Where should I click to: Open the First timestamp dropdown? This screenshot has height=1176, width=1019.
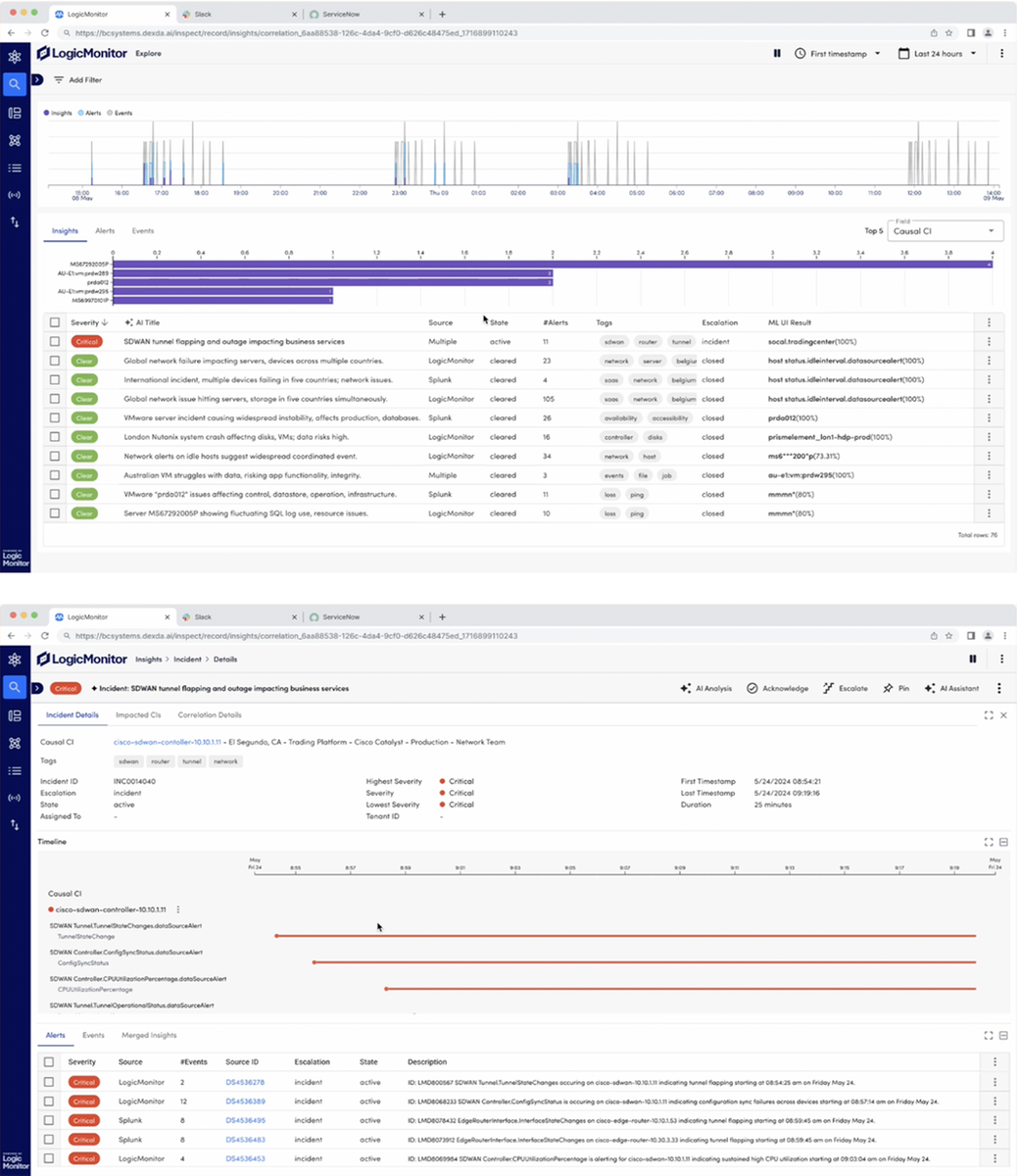(838, 54)
